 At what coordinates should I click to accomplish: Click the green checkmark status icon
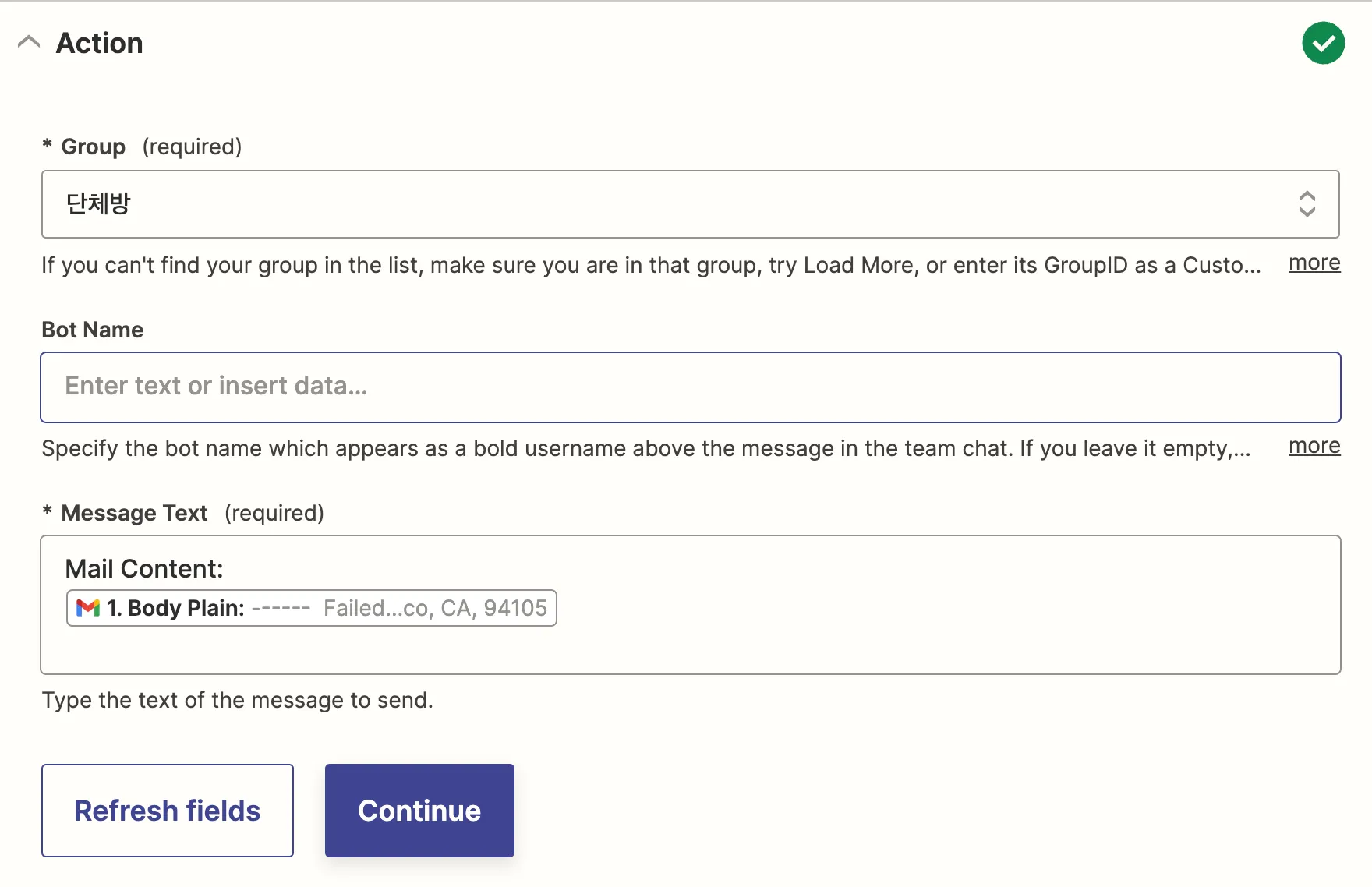tap(1323, 44)
